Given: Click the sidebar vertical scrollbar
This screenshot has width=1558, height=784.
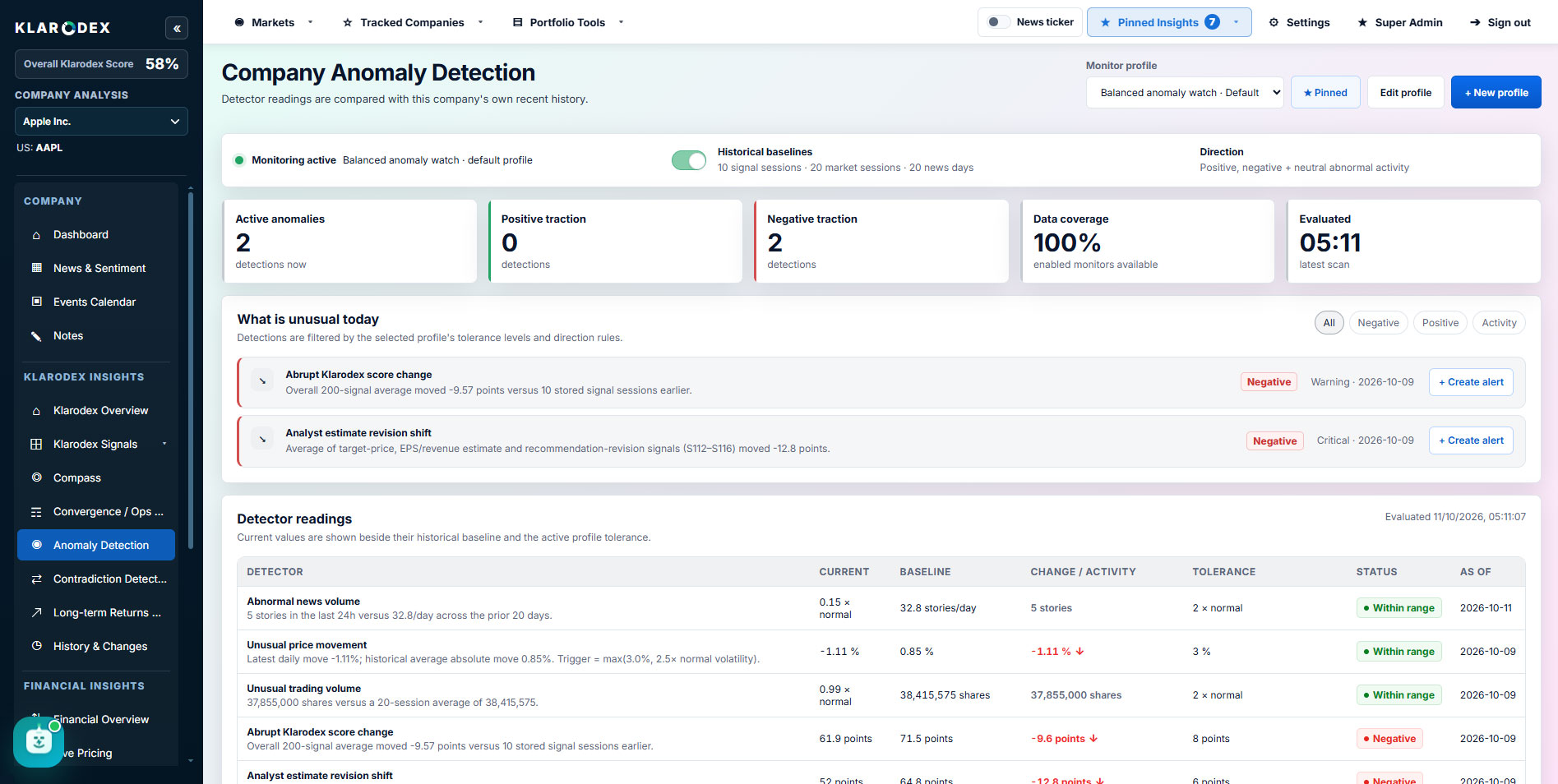Looking at the screenshot, I should tap(191, 370).
